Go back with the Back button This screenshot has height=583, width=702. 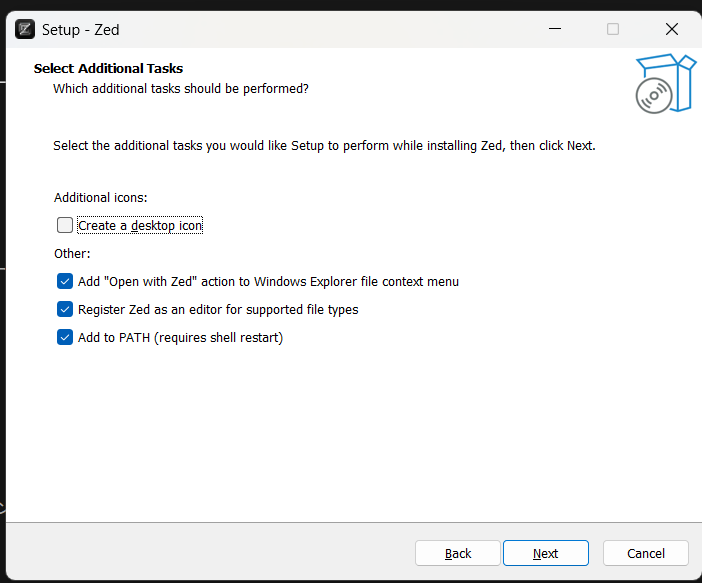pos(458,553)
